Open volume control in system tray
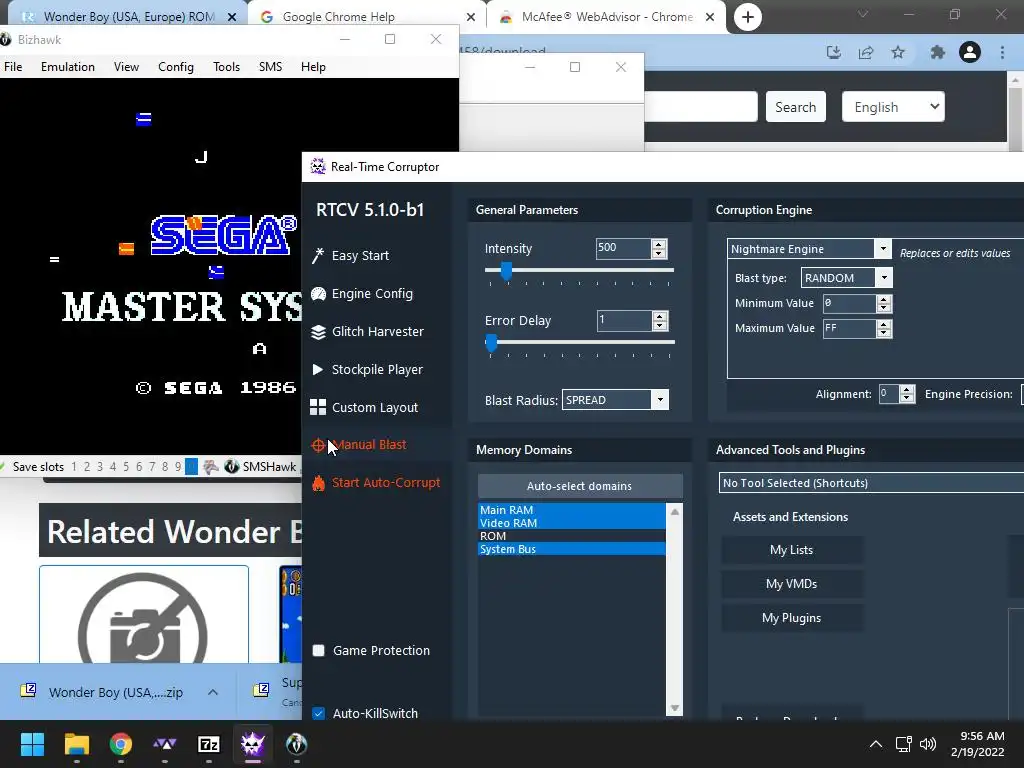 [927, 744]
